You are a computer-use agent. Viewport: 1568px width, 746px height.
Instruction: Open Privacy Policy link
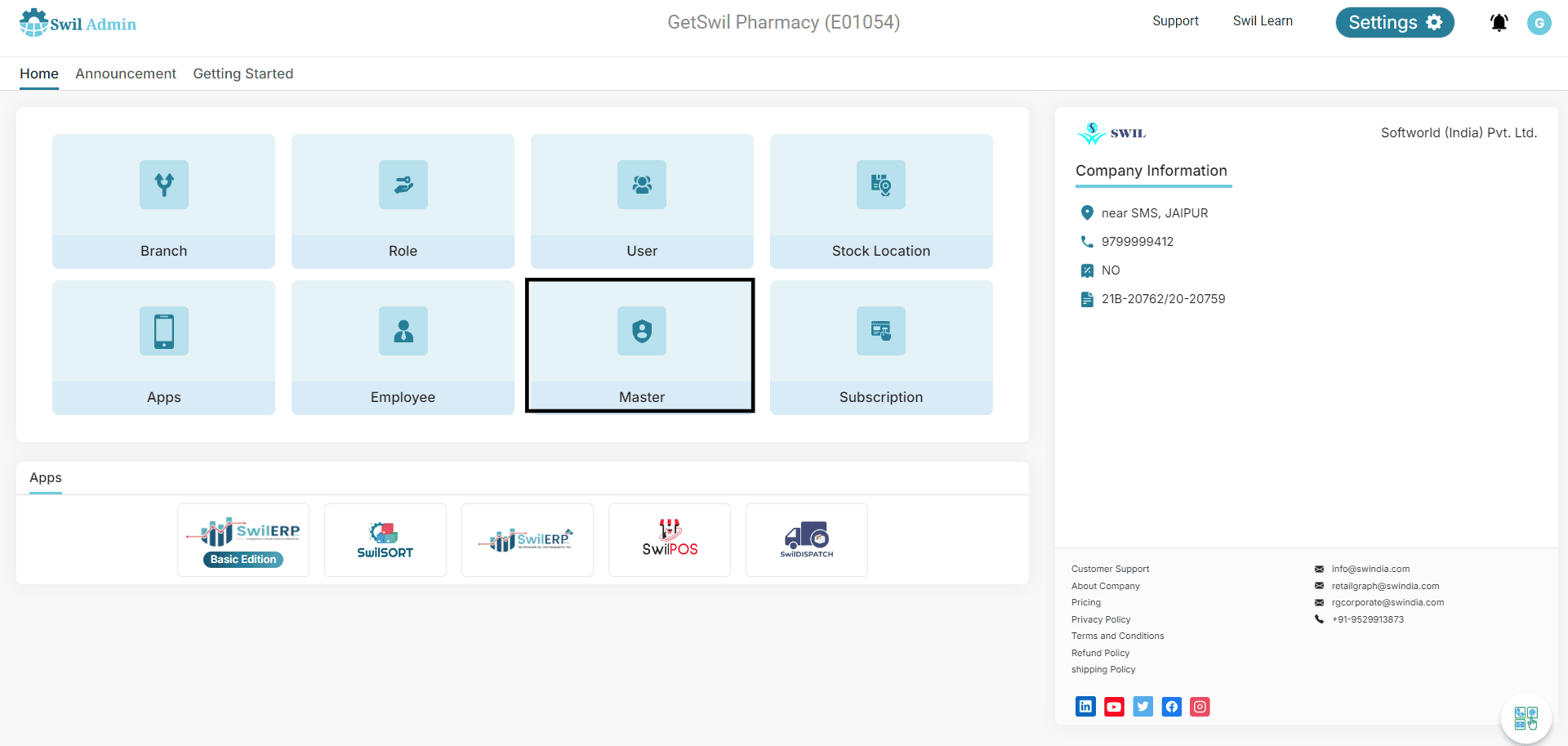pyautogui.click(x=1101, y=619)
